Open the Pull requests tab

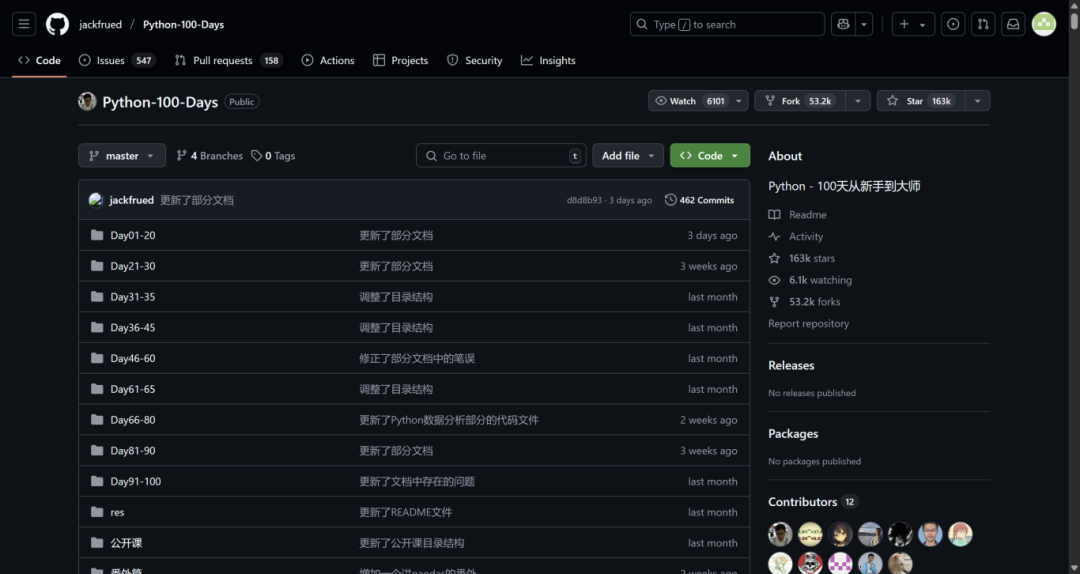229,61
